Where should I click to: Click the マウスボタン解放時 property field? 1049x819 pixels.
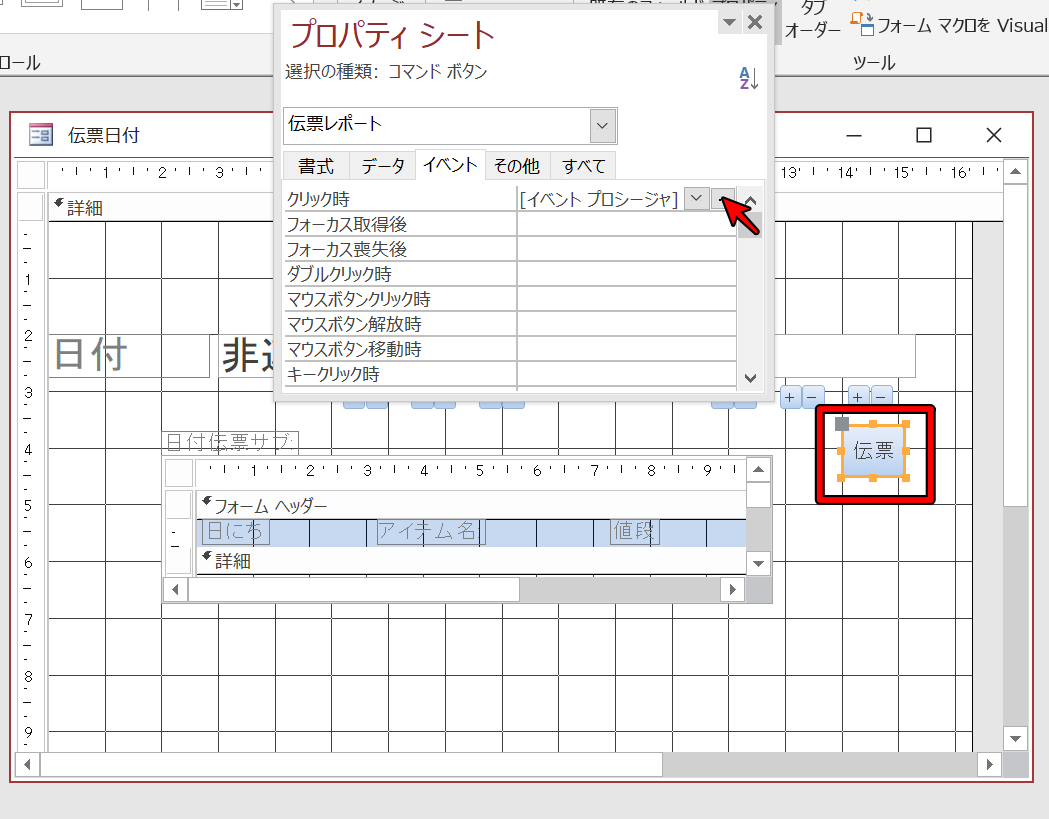click(626, 325)
